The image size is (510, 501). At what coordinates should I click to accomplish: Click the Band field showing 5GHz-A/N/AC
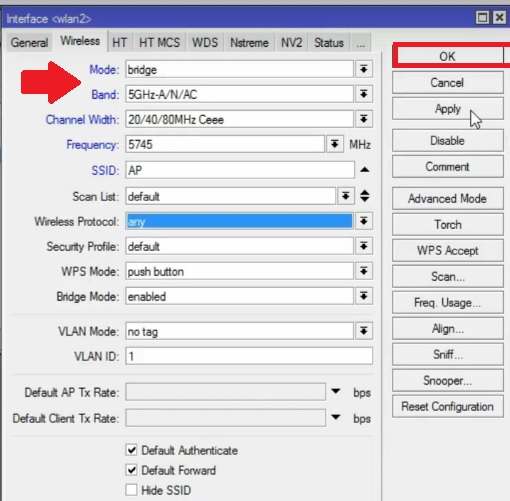click(x=239, y=94)
